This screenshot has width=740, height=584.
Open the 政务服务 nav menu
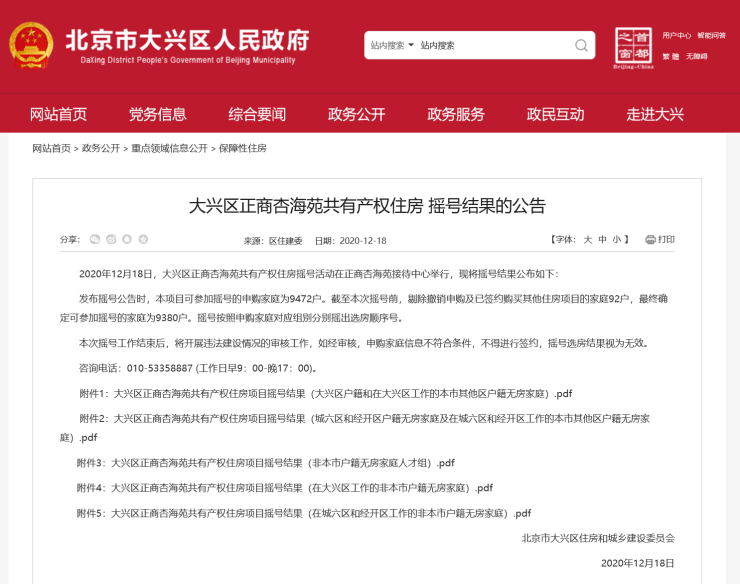tap(456, 114)
